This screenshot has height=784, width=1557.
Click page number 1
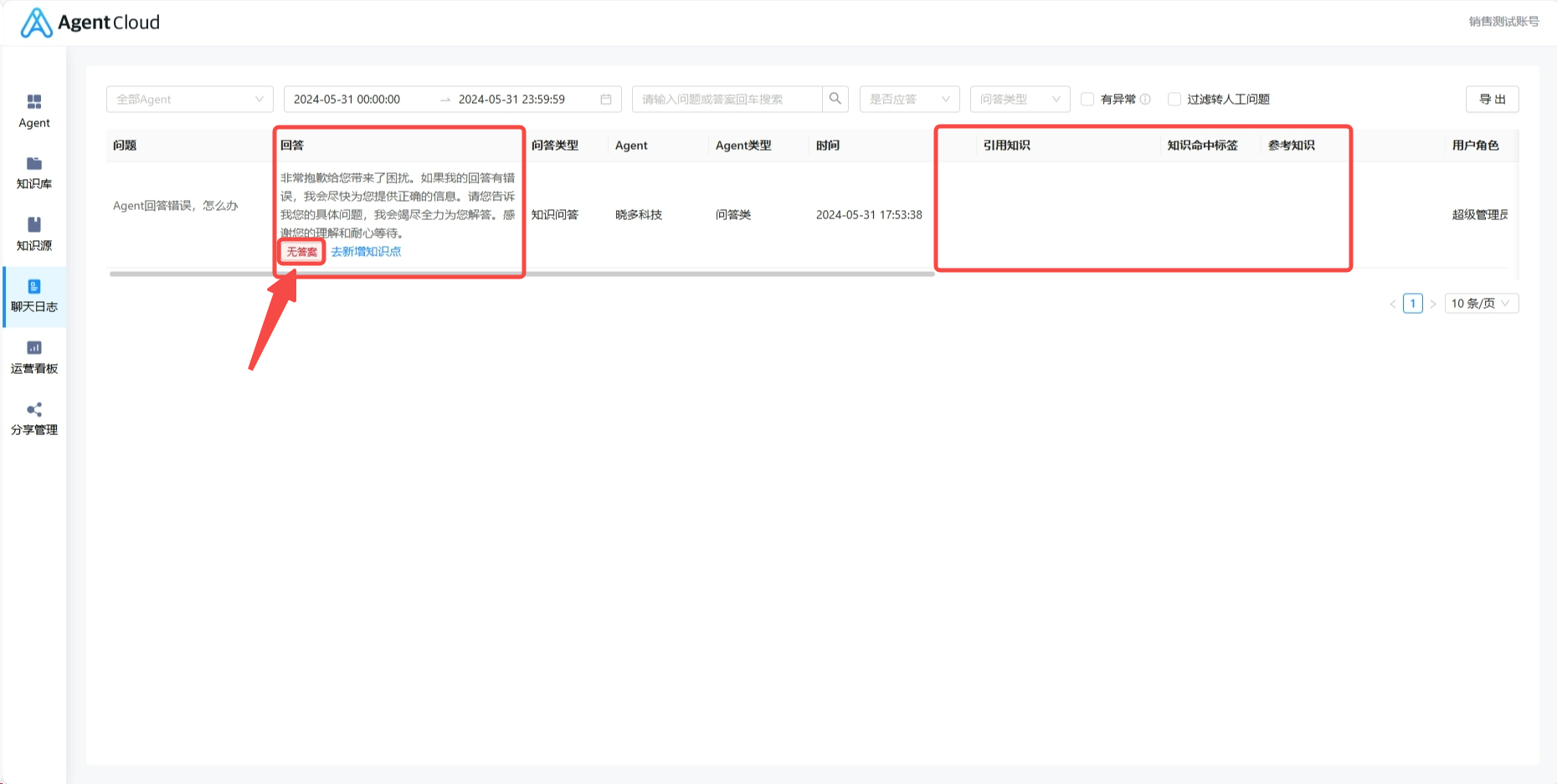click(1413, 304)
